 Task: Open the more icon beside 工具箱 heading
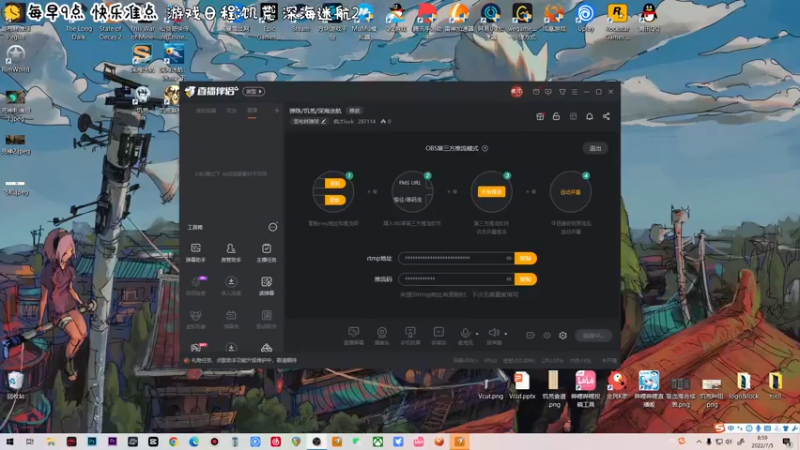tap(273, 227)
